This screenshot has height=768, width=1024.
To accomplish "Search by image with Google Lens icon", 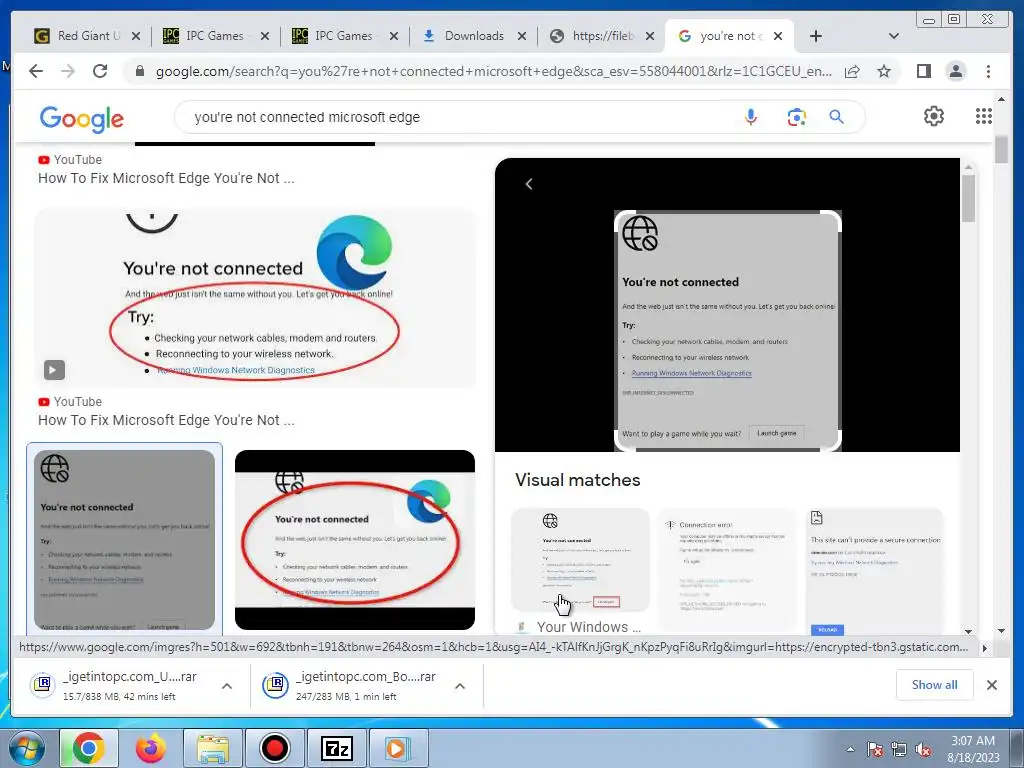I will pos(796,117).
